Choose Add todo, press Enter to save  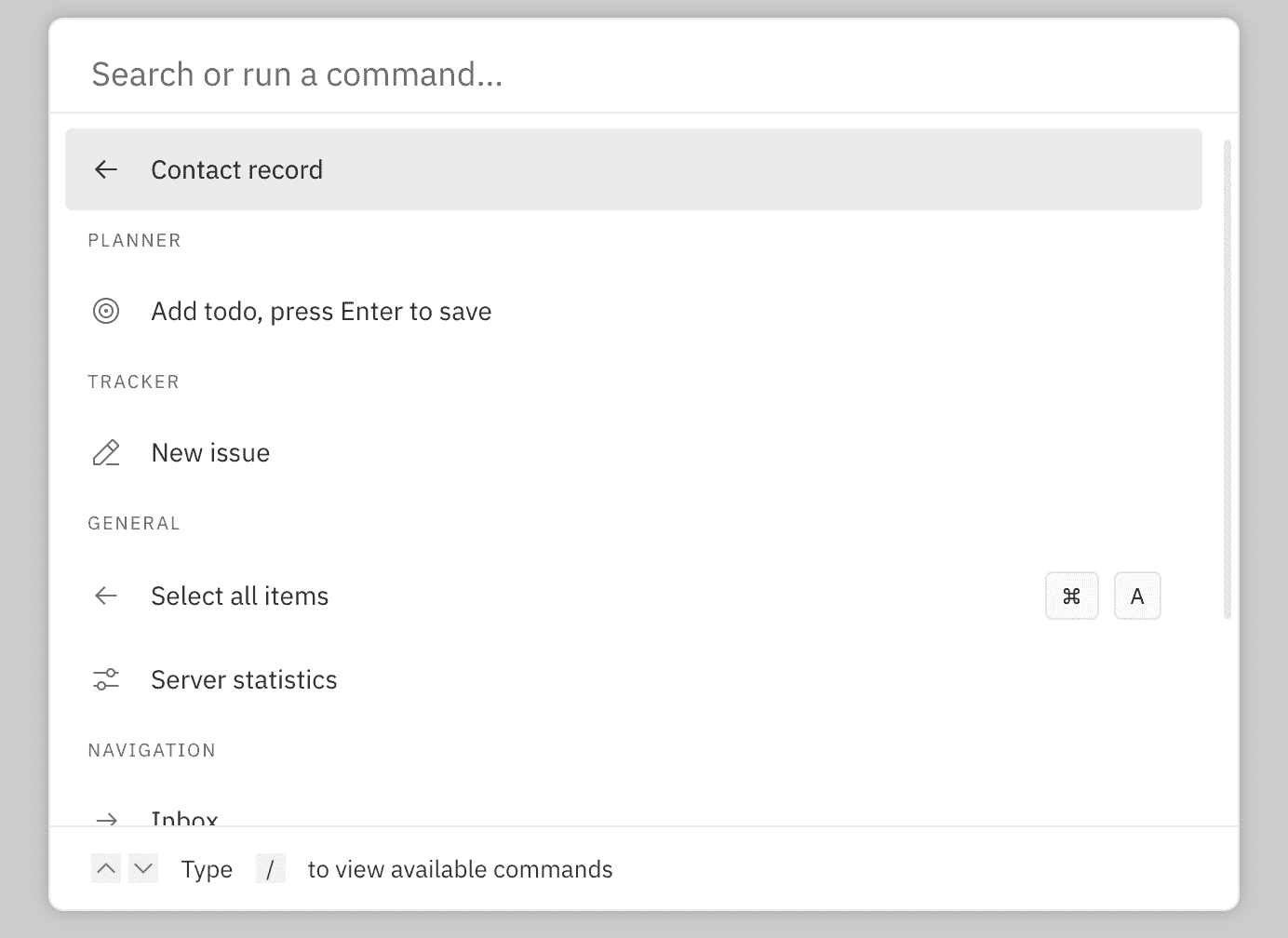tap(321, 311)
